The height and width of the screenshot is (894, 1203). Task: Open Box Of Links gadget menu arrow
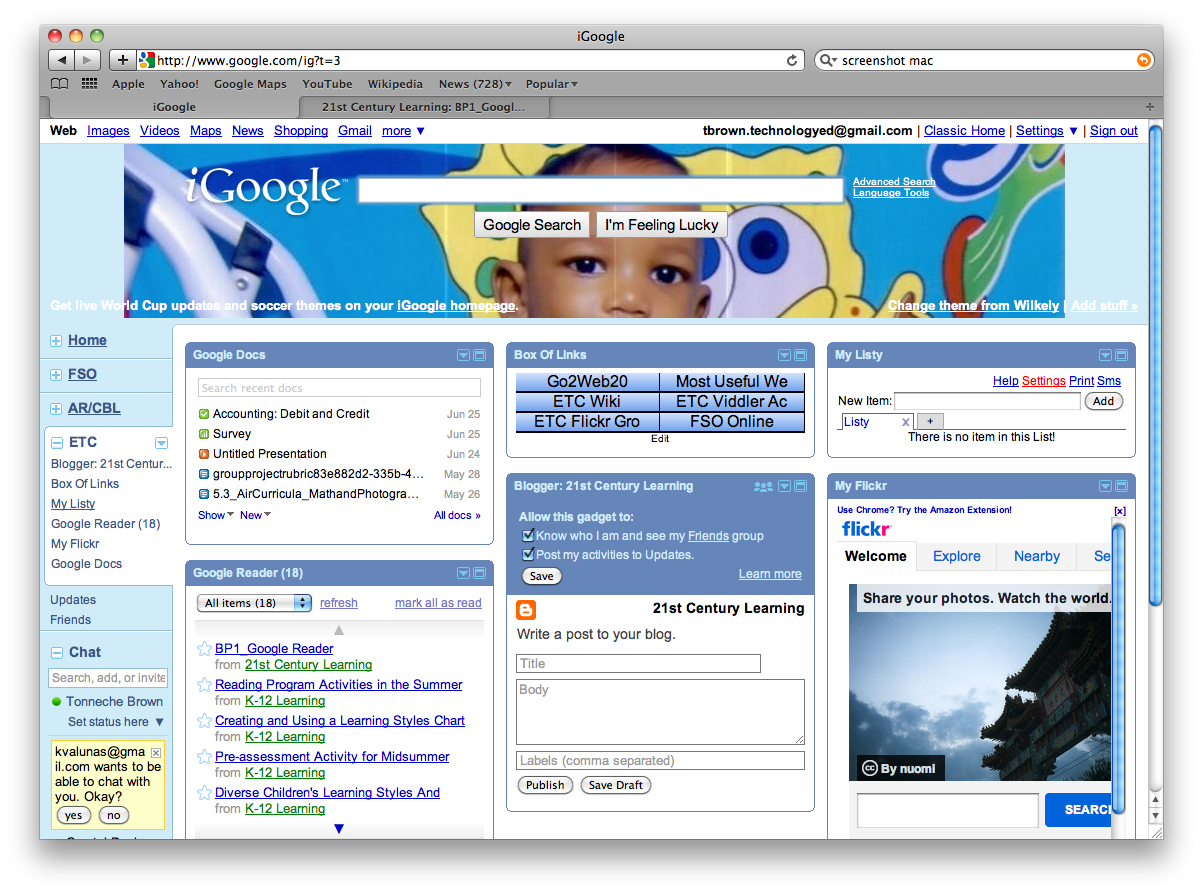point(784,355)
